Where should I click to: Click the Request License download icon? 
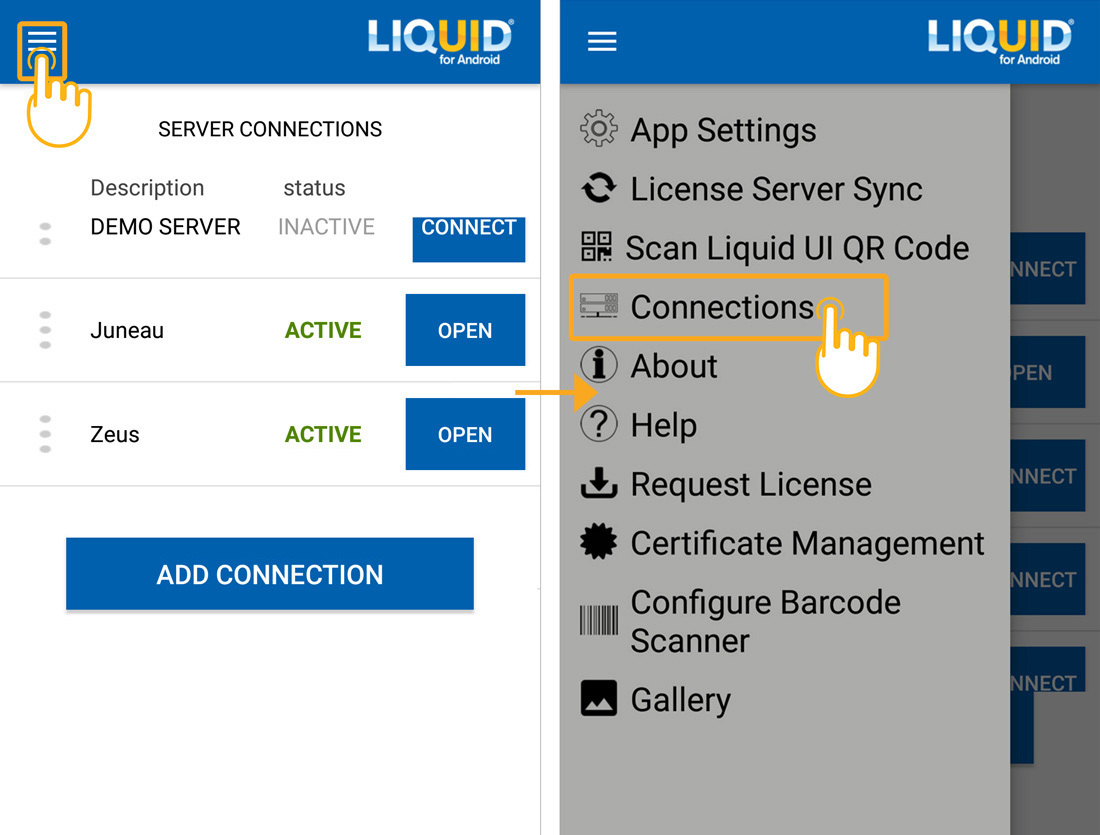pyautogui.click(x=599, y=484)
